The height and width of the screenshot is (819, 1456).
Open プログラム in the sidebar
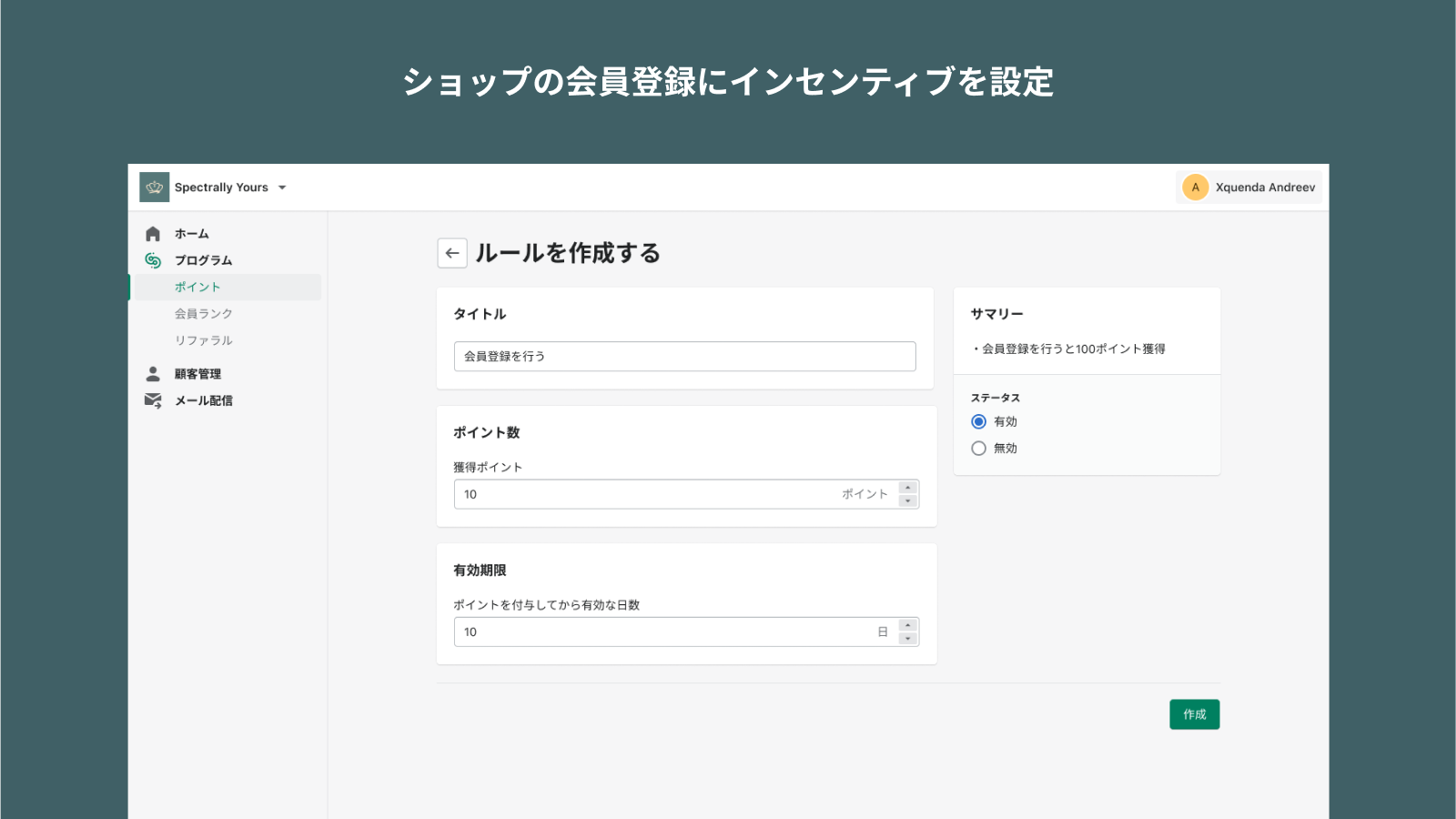coord(204,260)
